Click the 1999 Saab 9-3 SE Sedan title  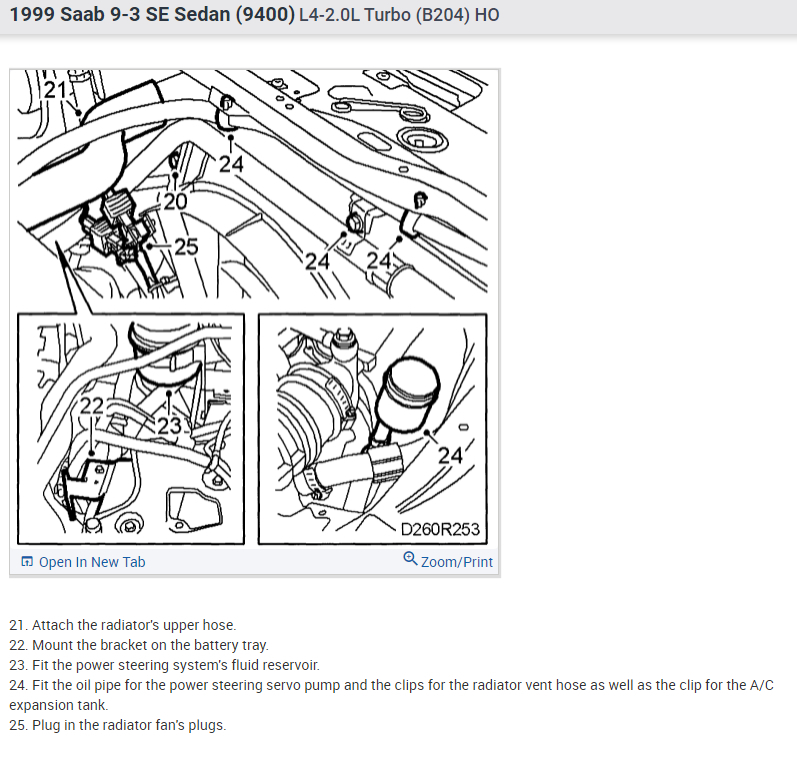(x=152, y=14)
